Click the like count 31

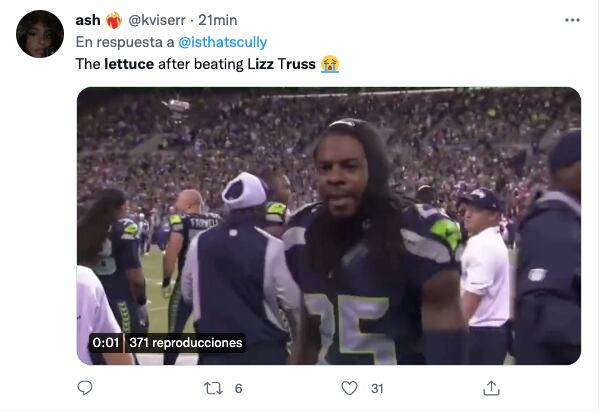pos(378,388)
